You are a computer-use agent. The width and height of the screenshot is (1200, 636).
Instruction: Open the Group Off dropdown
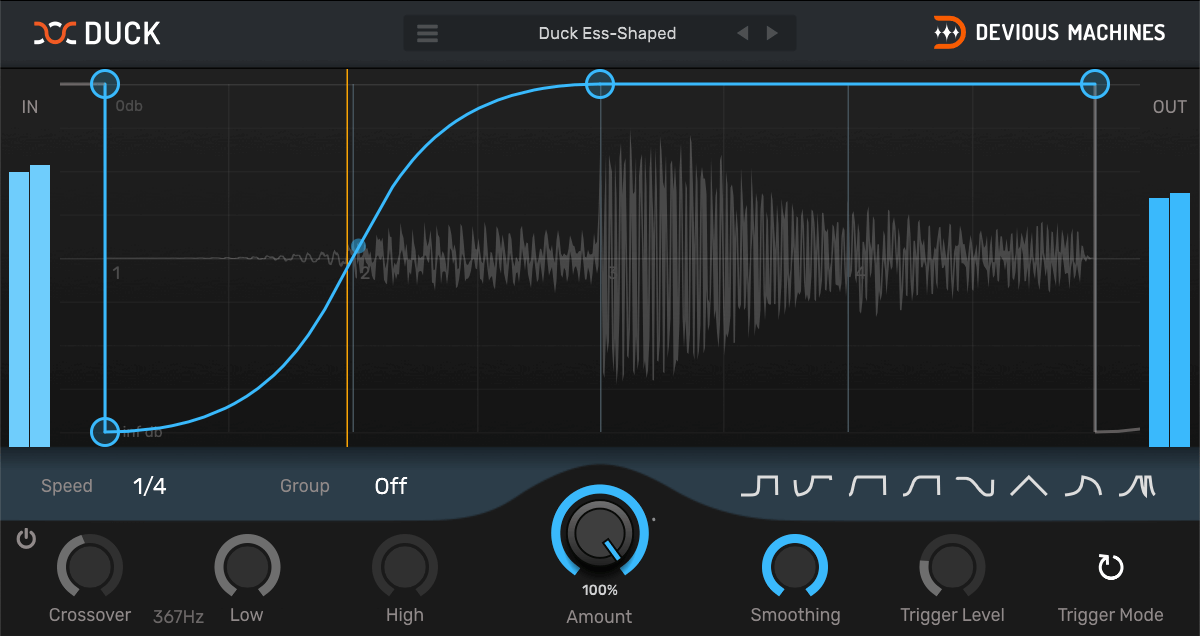[391, 487]
